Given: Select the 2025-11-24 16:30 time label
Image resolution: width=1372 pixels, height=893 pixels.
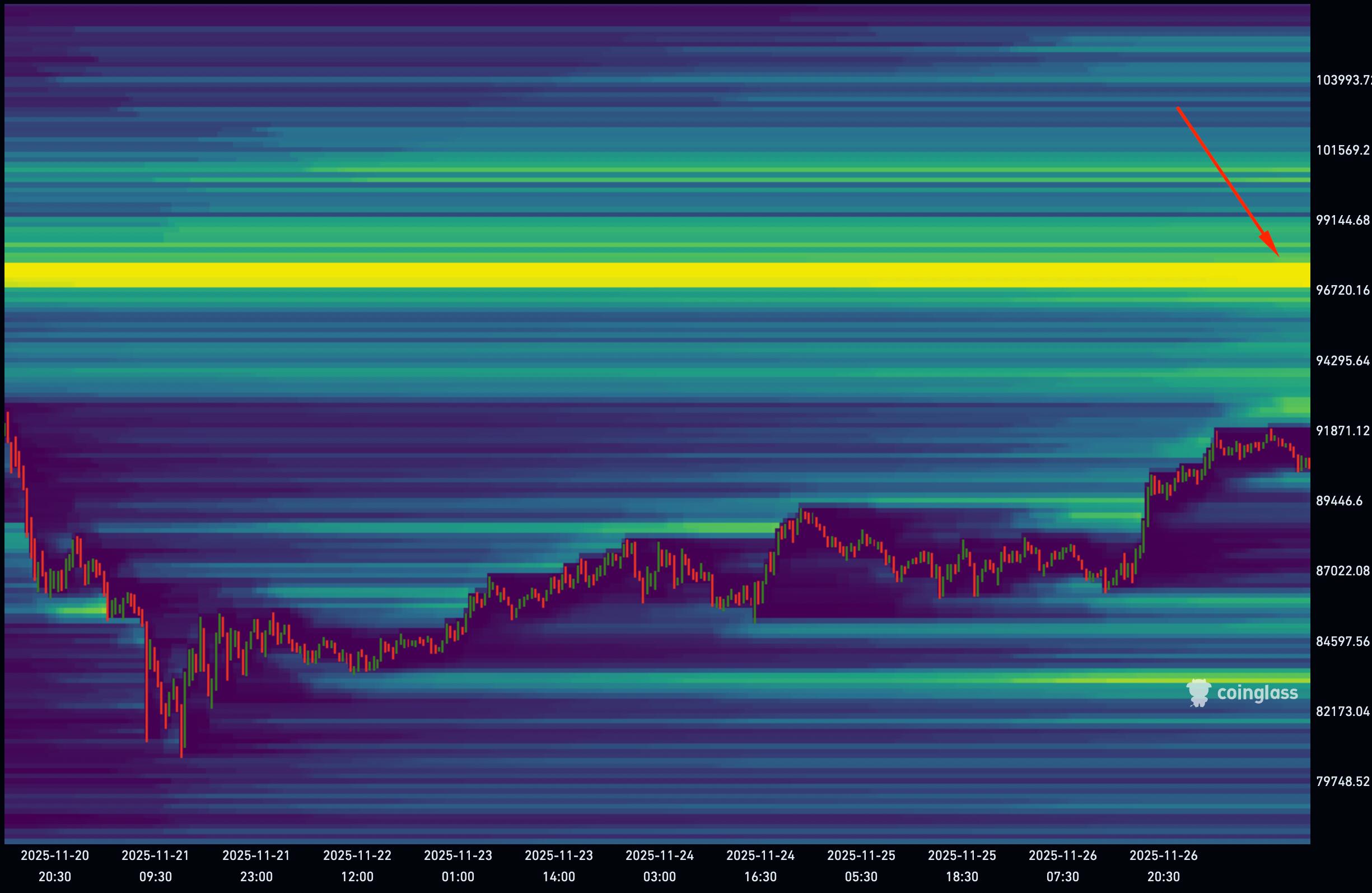Looking at the screenshot, I should tap(760, 866).
